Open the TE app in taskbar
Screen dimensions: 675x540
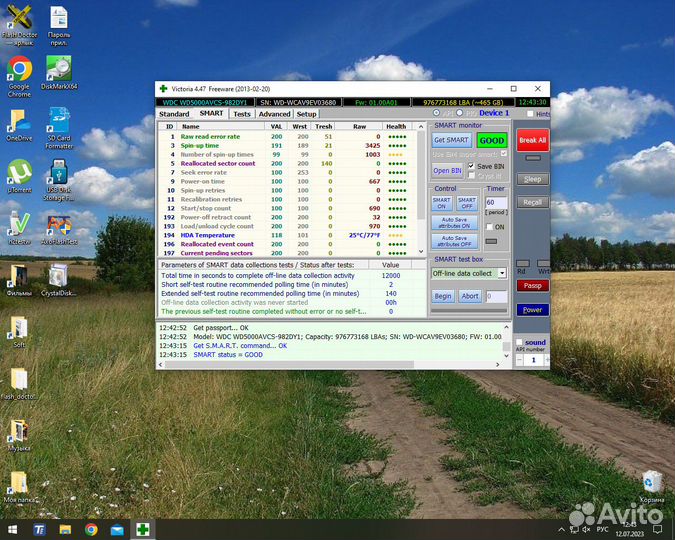[39, 530]
